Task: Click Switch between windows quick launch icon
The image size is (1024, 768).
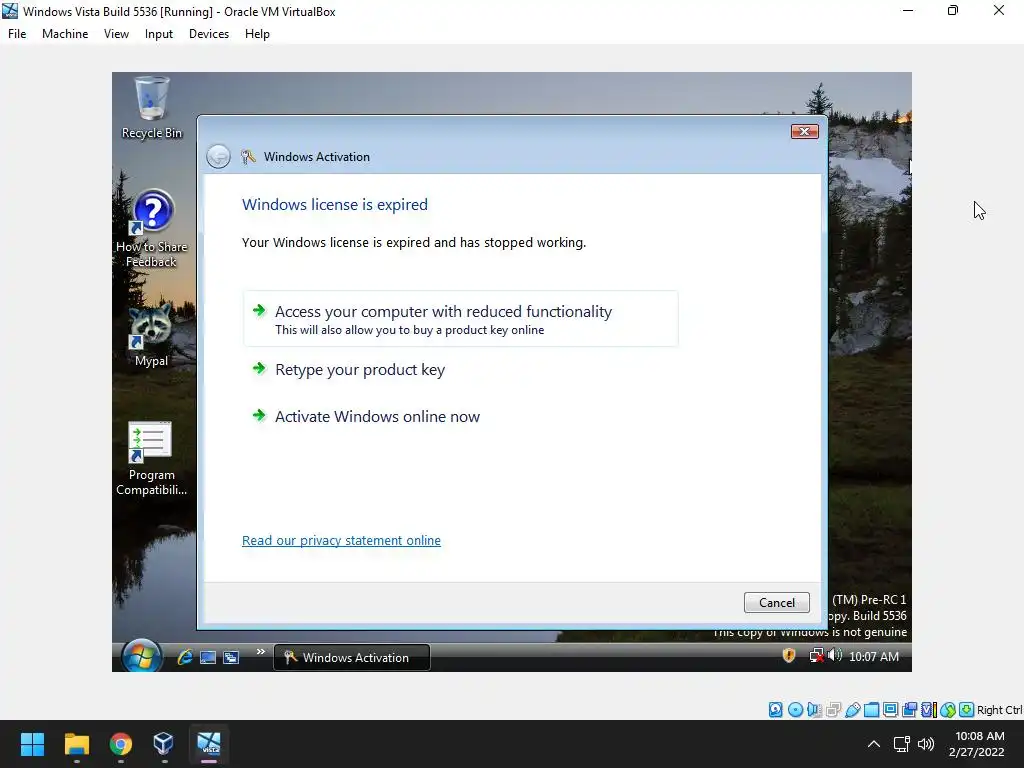Action: [x=231, y=658]
